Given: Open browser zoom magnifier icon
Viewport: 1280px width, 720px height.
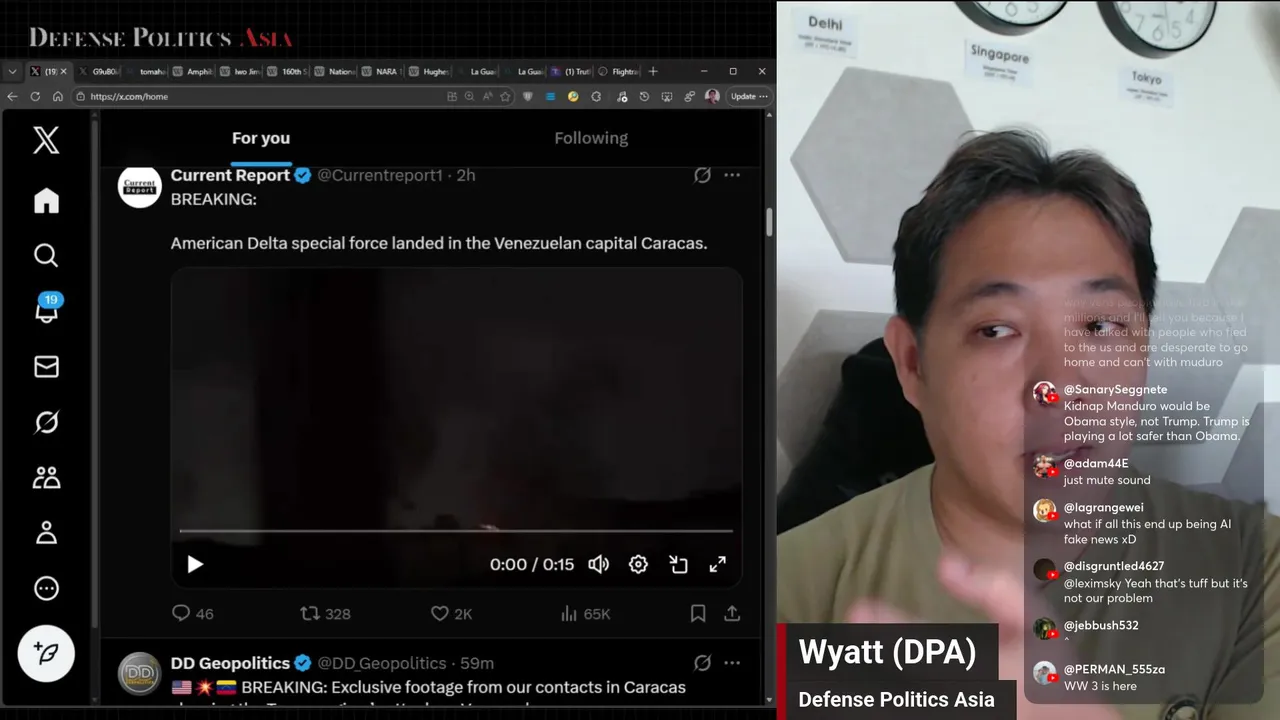Looking at the screenshot, I should (469, 96).
